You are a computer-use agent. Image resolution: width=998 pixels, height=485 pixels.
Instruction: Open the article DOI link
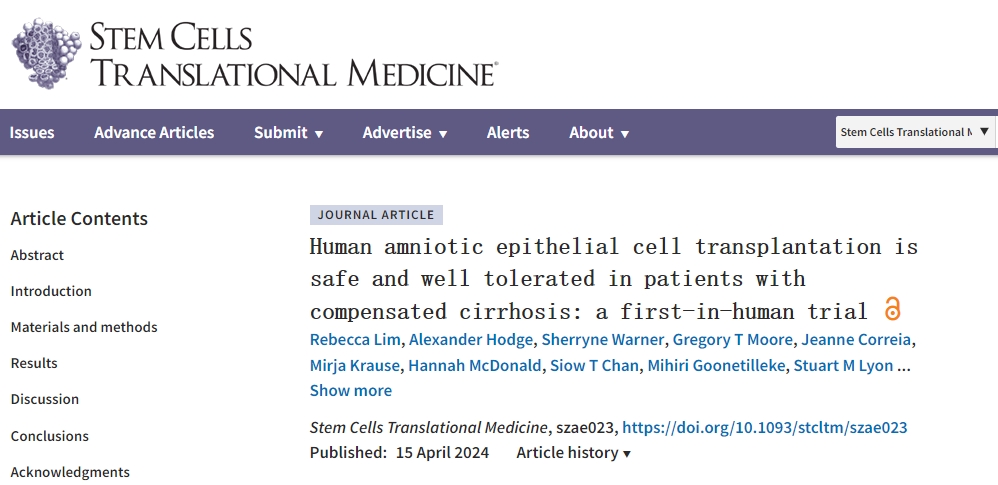(764, 427)
